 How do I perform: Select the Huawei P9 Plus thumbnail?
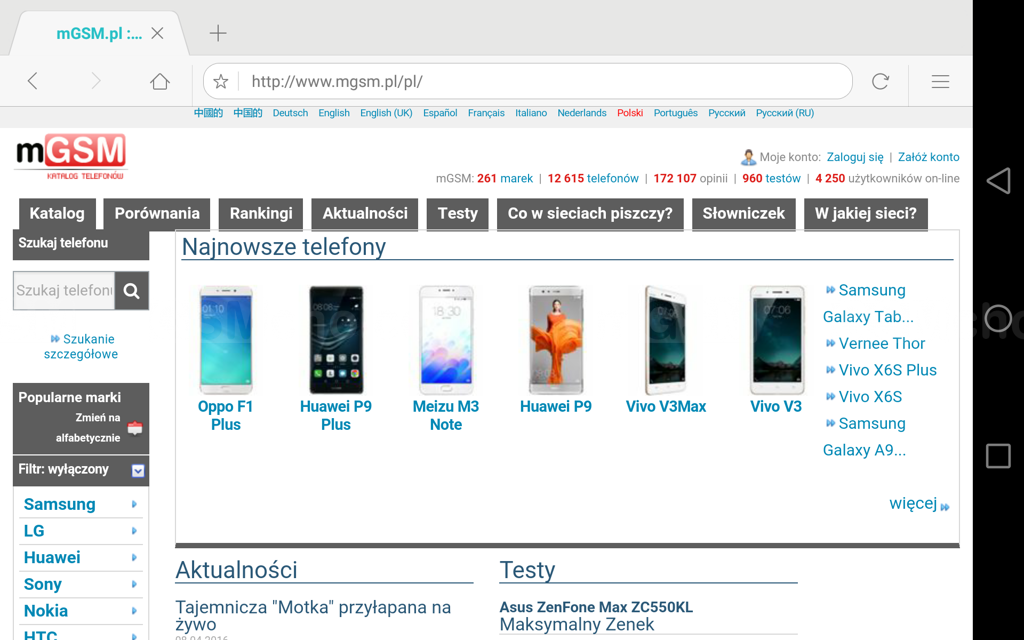click(336, 340)
